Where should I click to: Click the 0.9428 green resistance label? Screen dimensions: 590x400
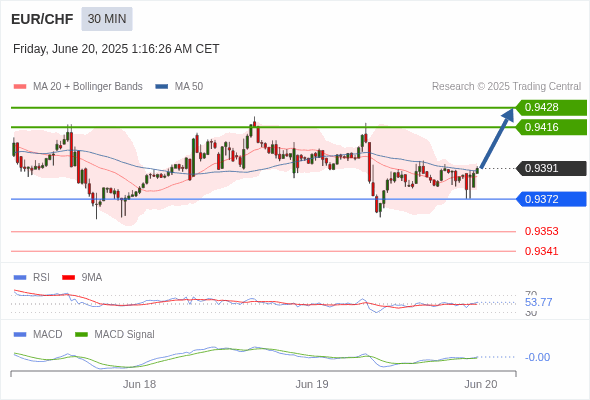click(551, 107)
